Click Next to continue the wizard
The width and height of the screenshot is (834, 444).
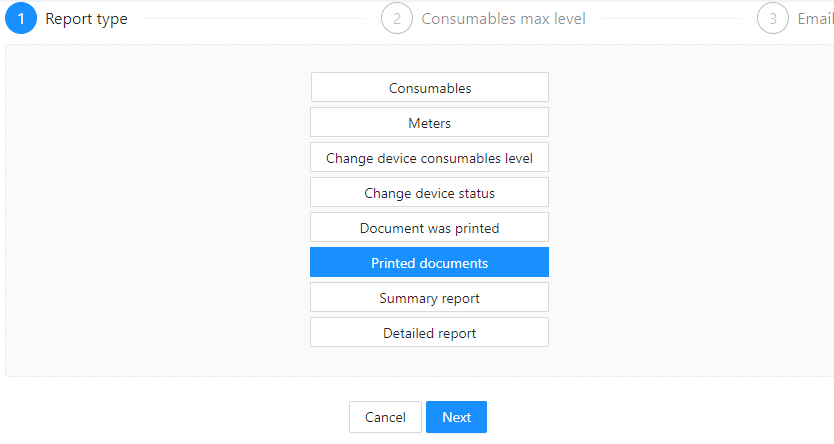456,417
